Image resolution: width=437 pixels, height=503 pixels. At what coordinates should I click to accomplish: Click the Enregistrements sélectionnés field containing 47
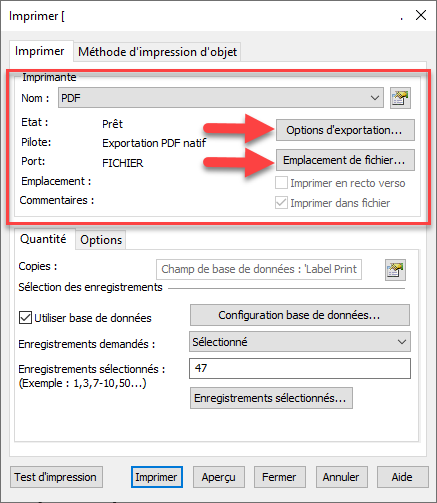[x=300, y=368]
